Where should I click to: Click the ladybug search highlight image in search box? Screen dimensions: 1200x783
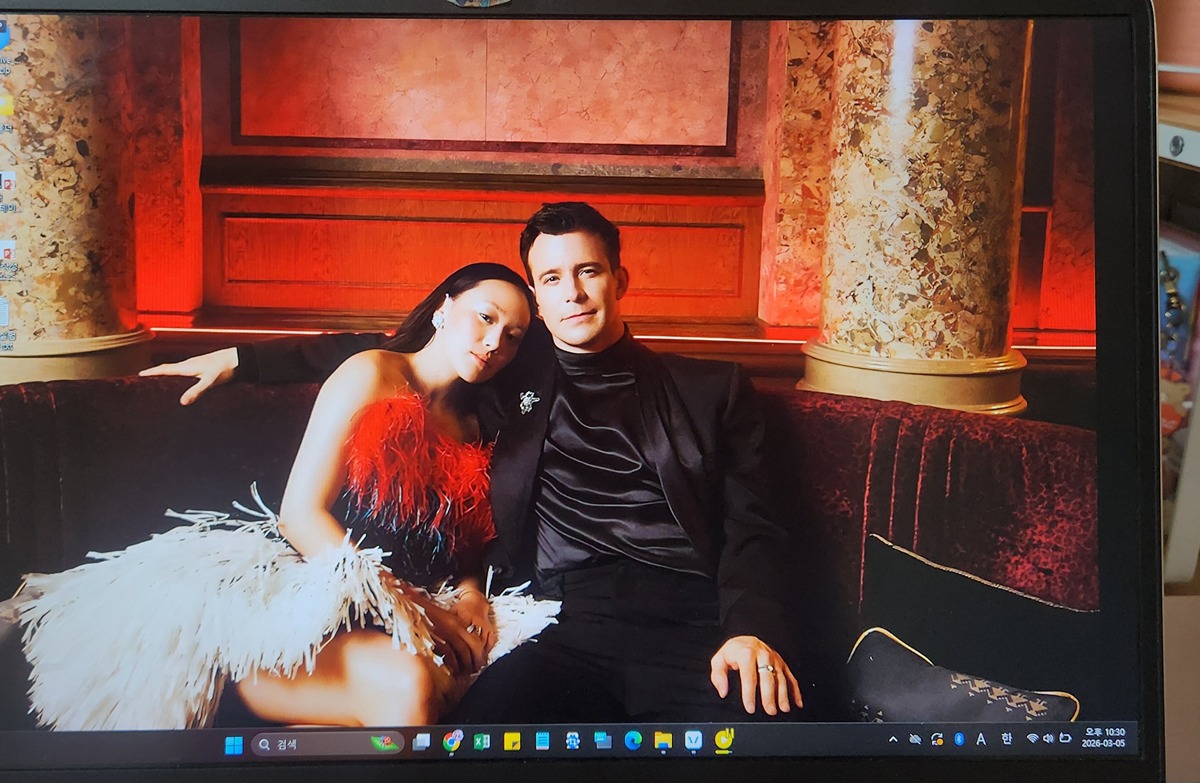click(x=383, y=743)
